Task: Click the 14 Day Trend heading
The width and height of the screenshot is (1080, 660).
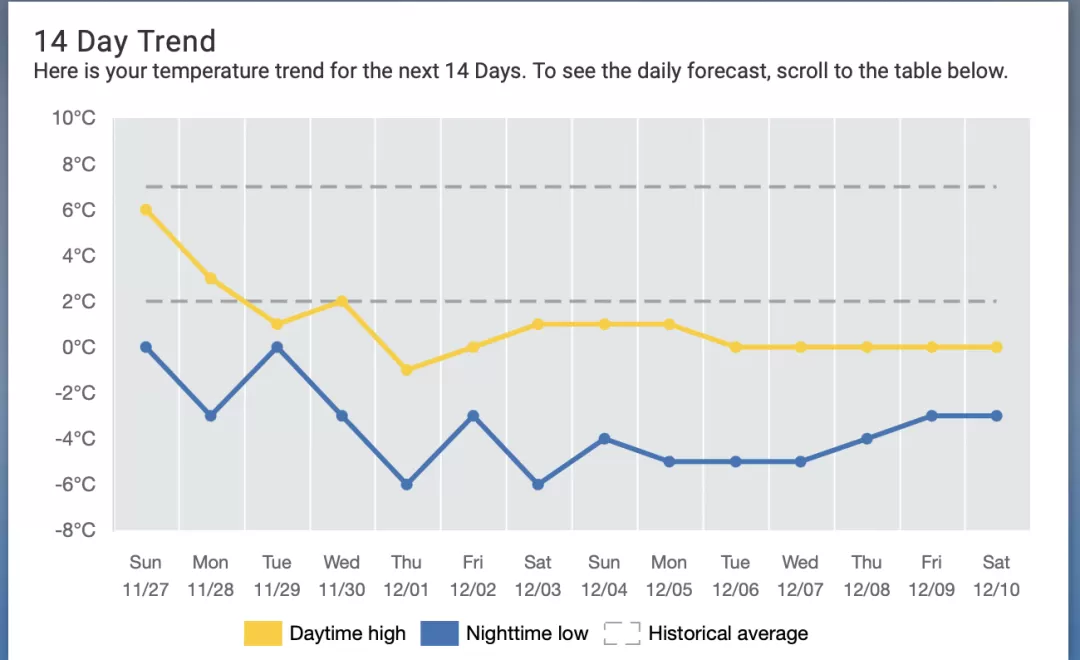Action: pos(125,41)
